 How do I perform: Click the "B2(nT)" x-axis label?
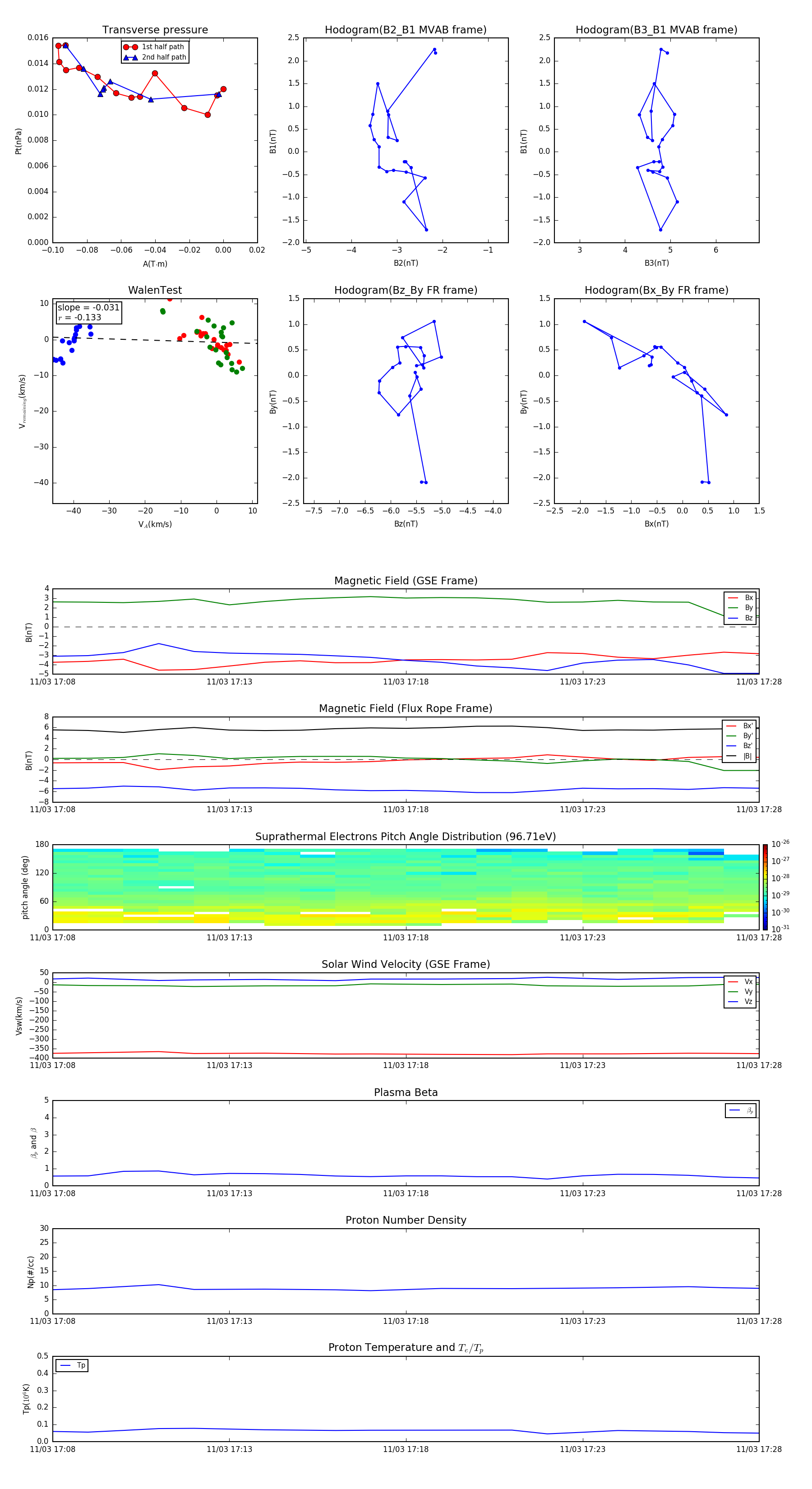point(406,263)
